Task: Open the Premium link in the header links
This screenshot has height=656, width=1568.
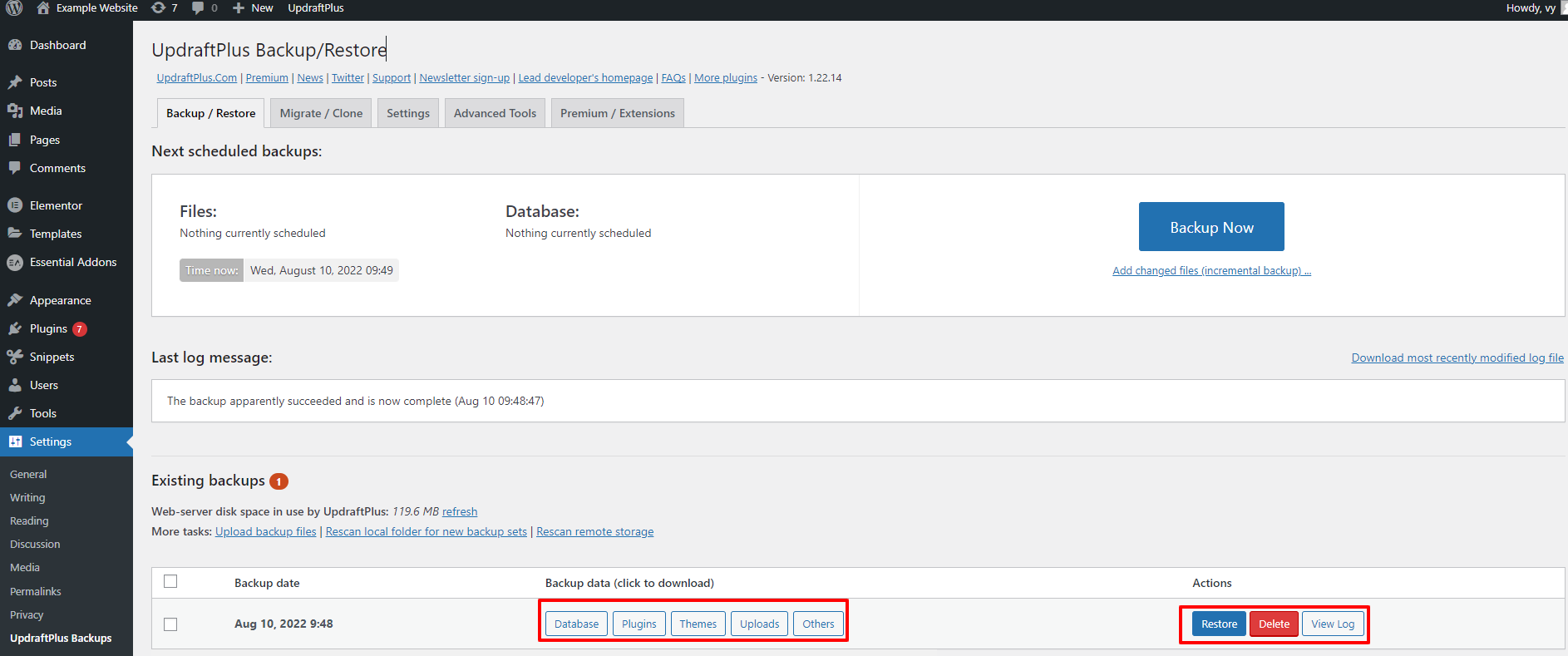Action: 267,77
